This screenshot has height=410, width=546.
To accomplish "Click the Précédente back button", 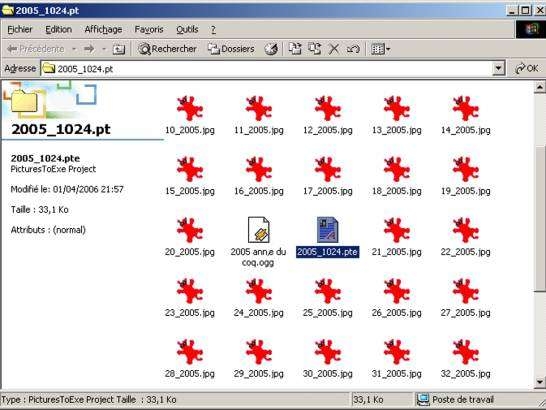I will tap(36, 49).
